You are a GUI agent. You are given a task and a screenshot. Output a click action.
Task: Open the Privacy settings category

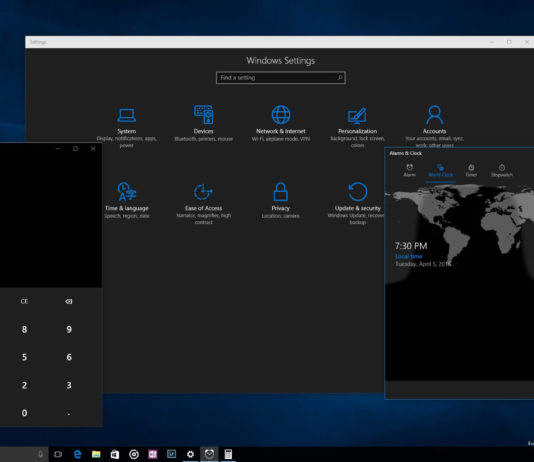tap(281, 201)
